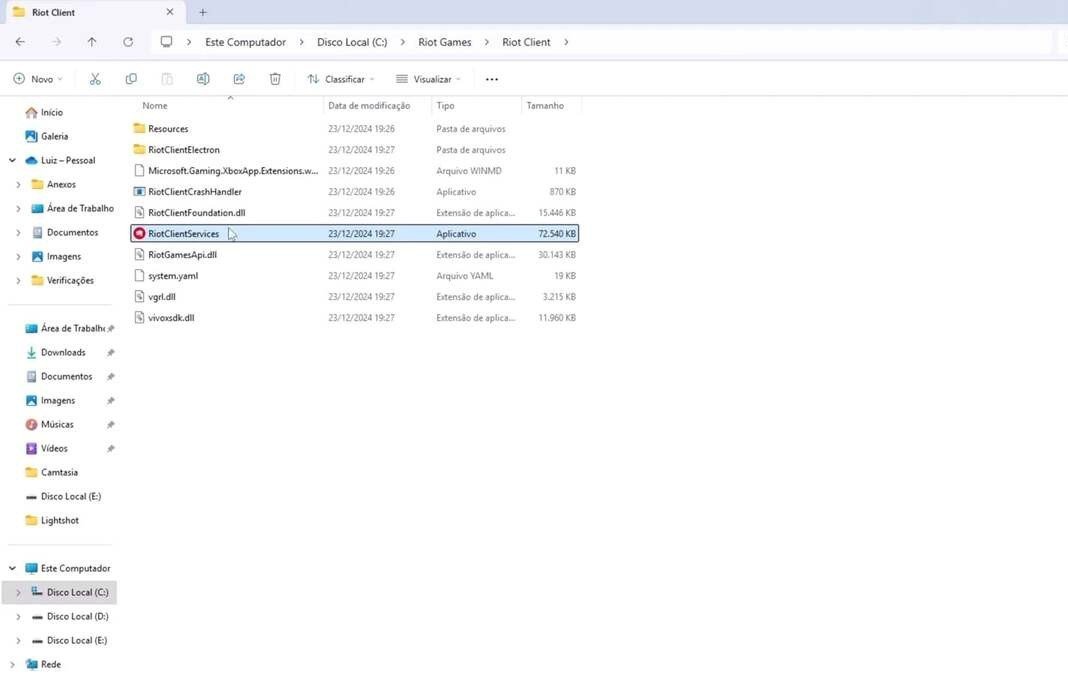Viewport: 1068px width, 700px height.
Task: Select the vgrl.dll file
Action: (x=355, y=297)
